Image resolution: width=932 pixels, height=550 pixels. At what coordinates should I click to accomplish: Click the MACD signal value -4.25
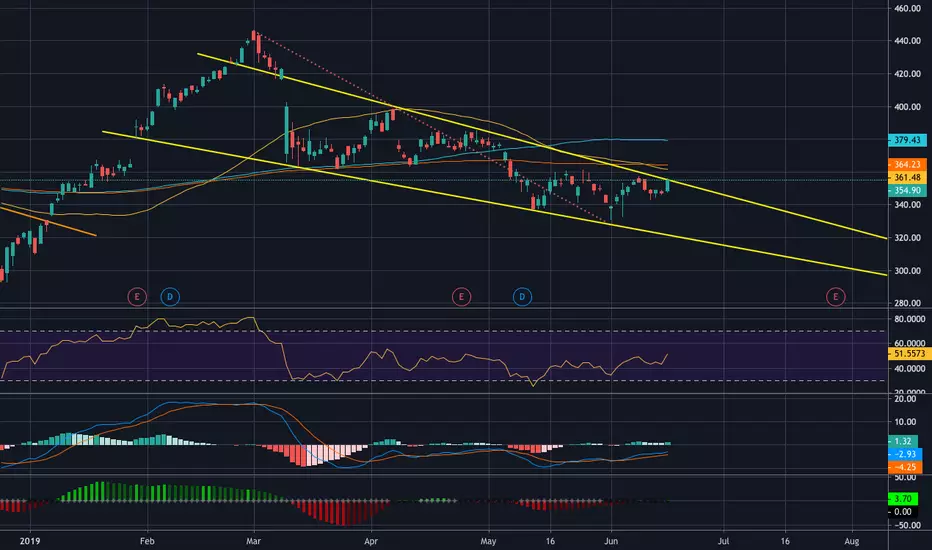coord(905,467)
